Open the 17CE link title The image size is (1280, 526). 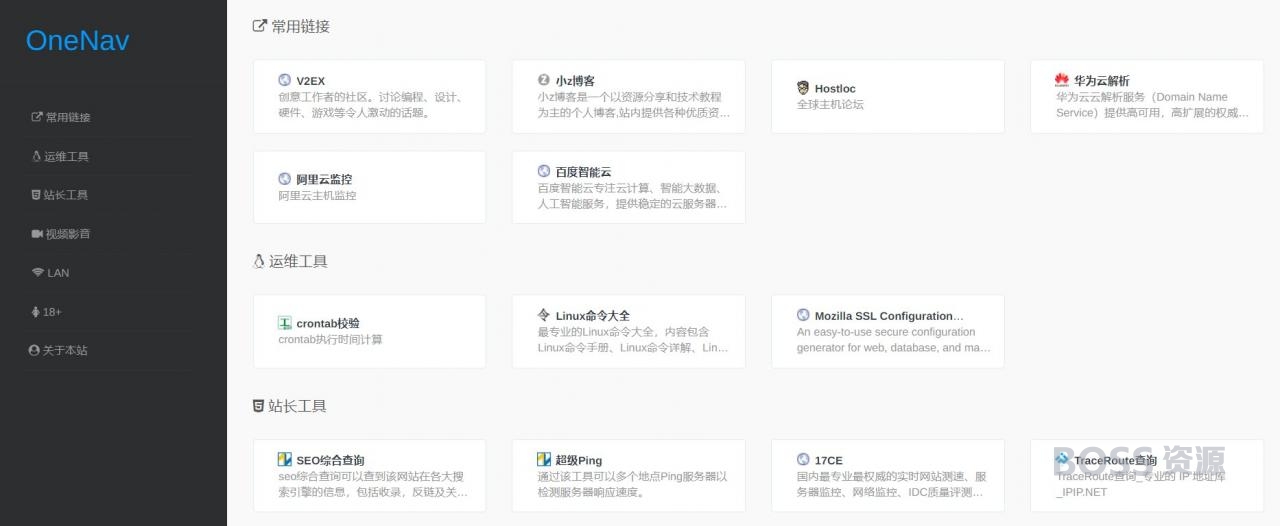(829, 461)
